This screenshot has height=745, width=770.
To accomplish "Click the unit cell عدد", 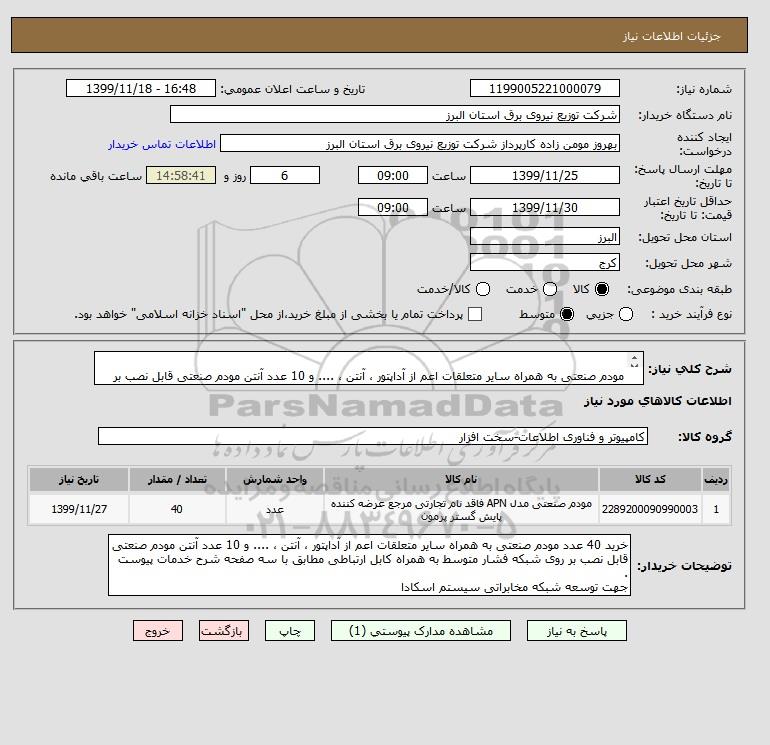I will tap(275, 510).
